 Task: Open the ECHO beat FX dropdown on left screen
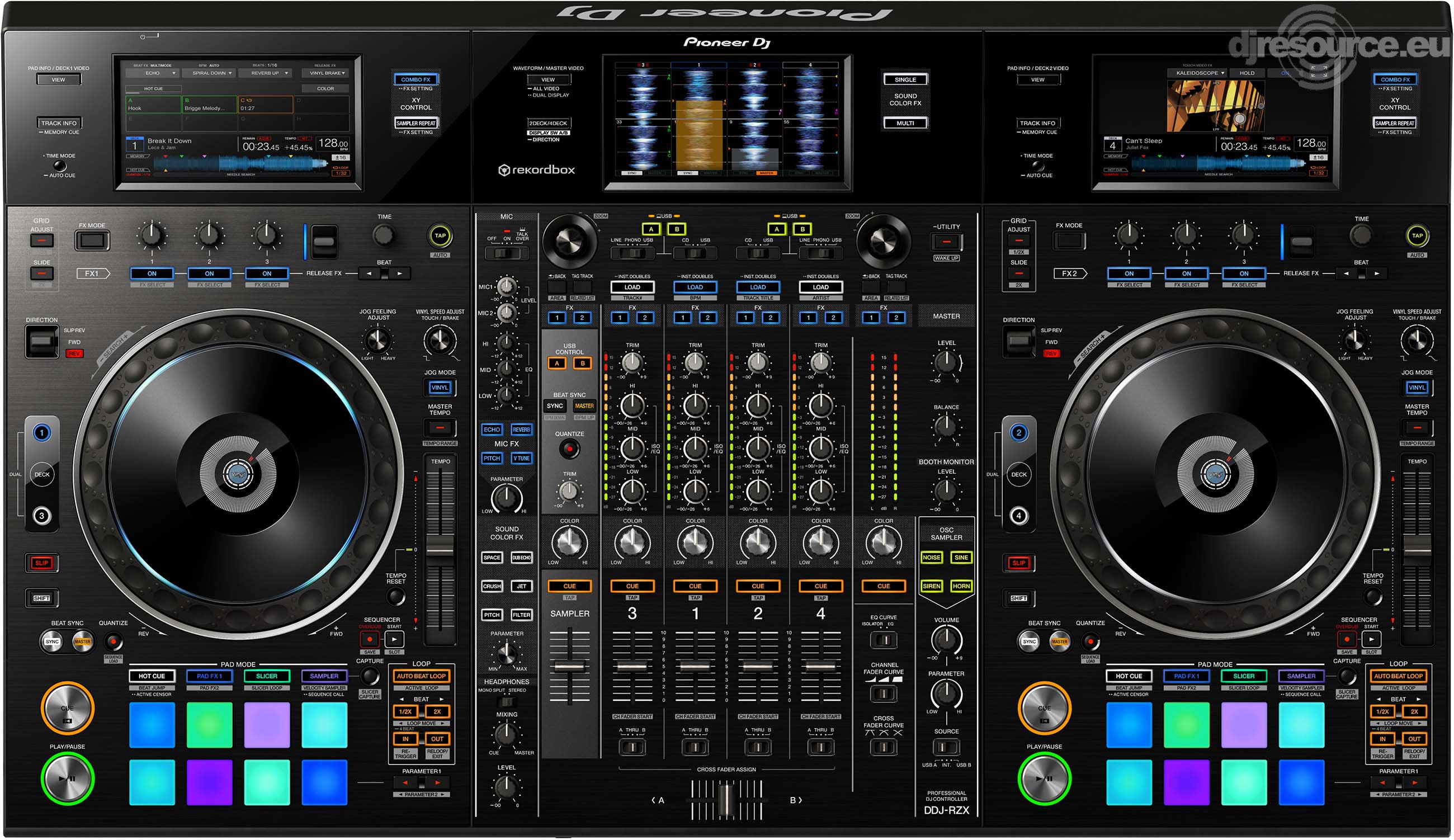pos(152,73)
